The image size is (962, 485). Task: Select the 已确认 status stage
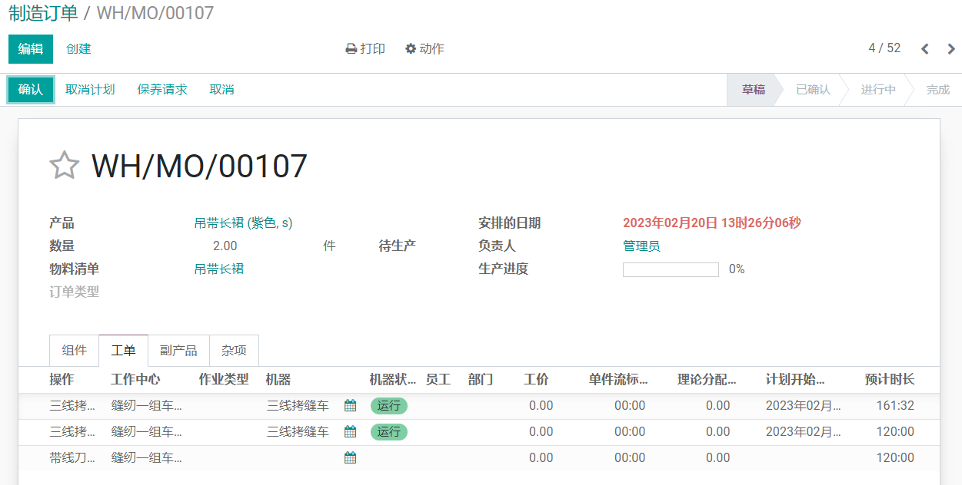point(812,90)
